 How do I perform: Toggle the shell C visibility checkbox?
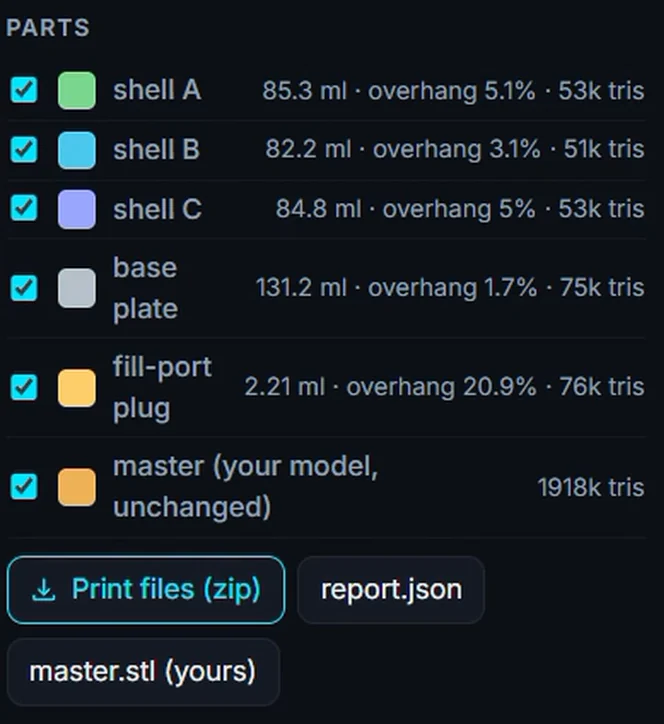(24, 208)
